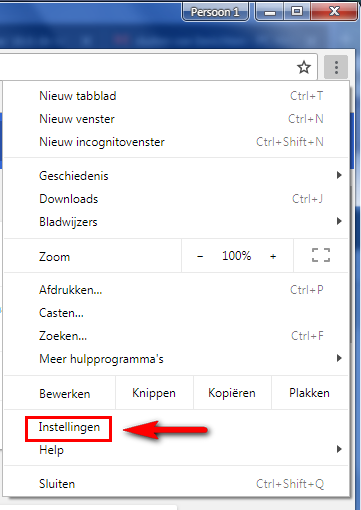Click the Knippen button
The width and height of the screenshot is (361, 510).
154,393
